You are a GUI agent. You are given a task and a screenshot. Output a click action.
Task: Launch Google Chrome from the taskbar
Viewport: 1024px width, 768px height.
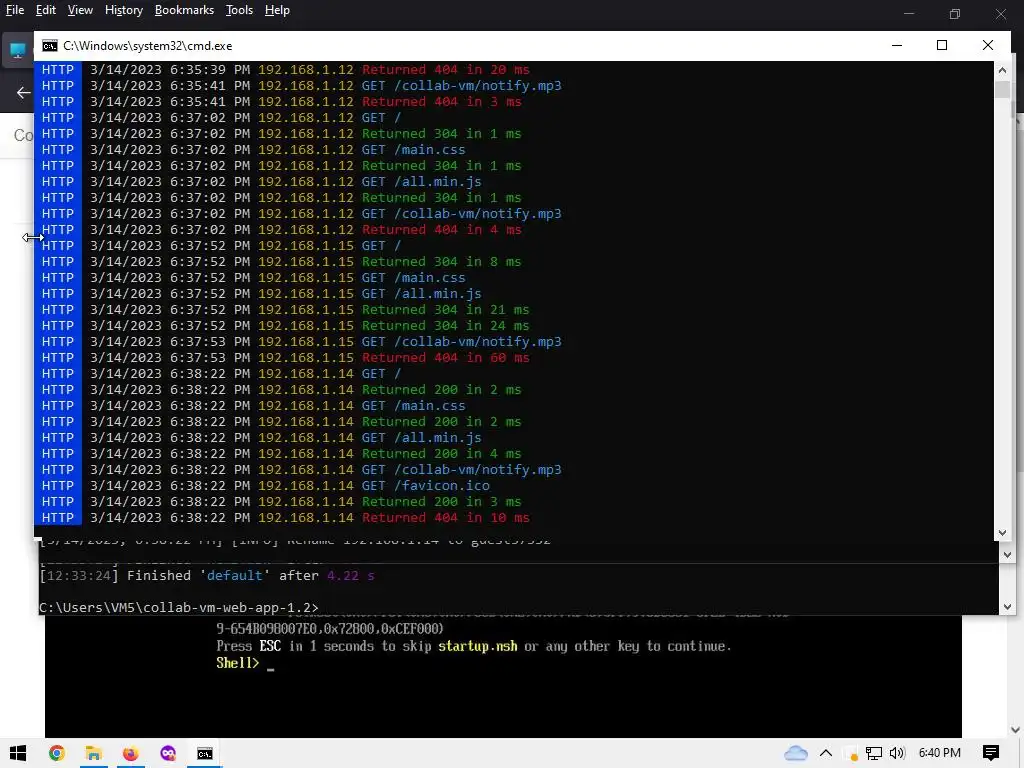(57, 753)
